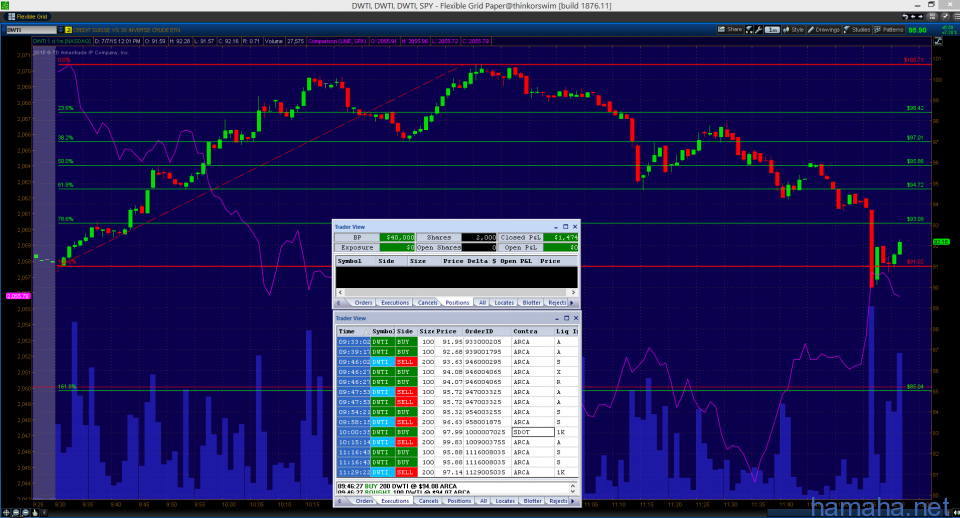This screenshot has height=518, width=960.
Task: Select Blotter tab in upper Trader View
Action: [531, 302]
